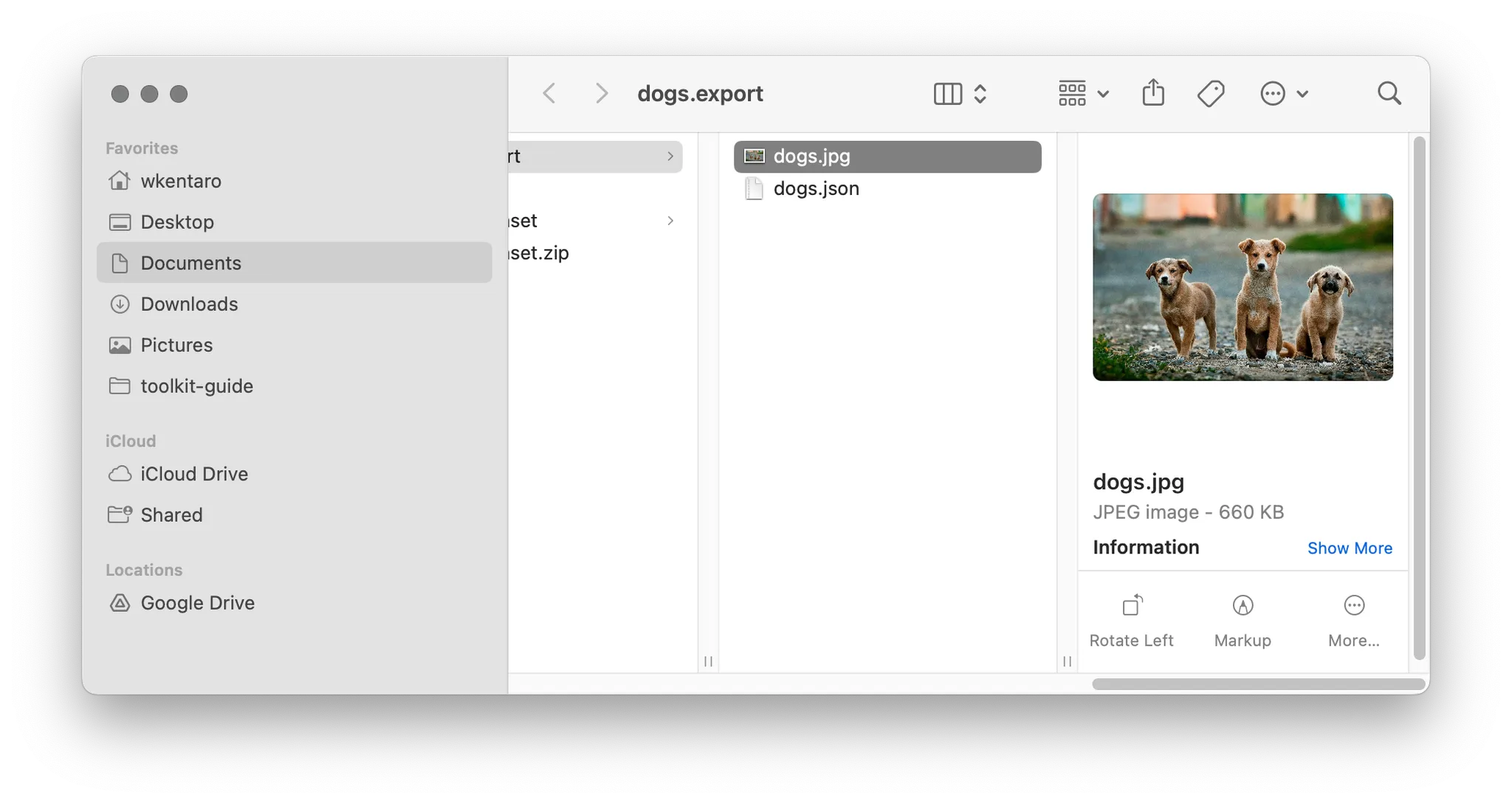The height and width of the screenshot is (803, 1512).
Task: Open the toolkit-guide folder in the sidebar
Action: [196, 386]
